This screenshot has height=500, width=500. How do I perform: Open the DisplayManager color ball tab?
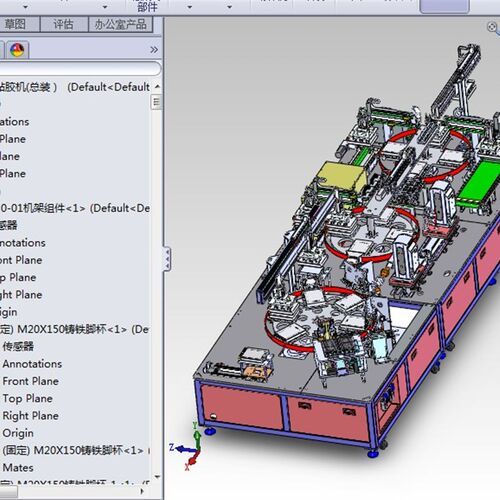pyautogui.click(x=17, y=50)
